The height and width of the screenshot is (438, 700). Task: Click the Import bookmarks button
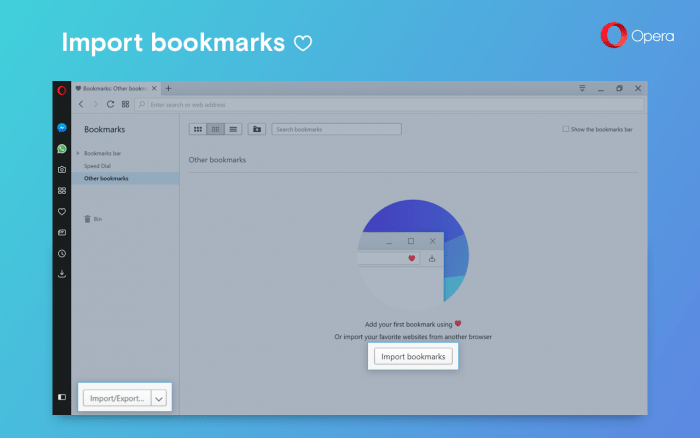(413, 356)
